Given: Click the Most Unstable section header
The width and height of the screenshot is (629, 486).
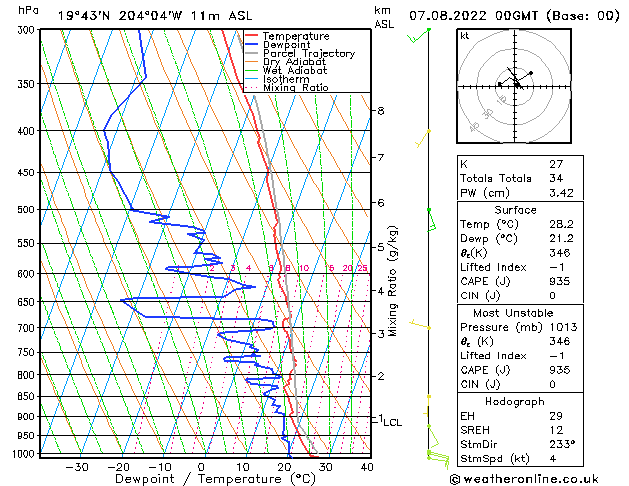Looking at the screenshot, I should coord(513,313).
